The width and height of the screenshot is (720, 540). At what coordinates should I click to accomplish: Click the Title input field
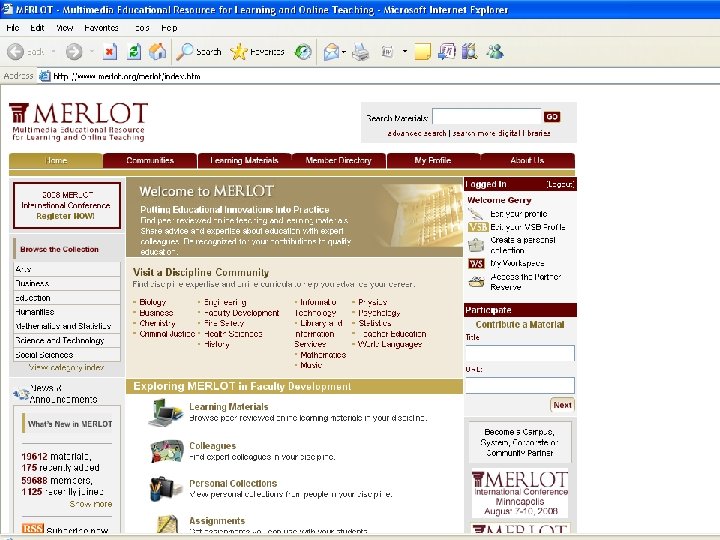coord(520,353)
